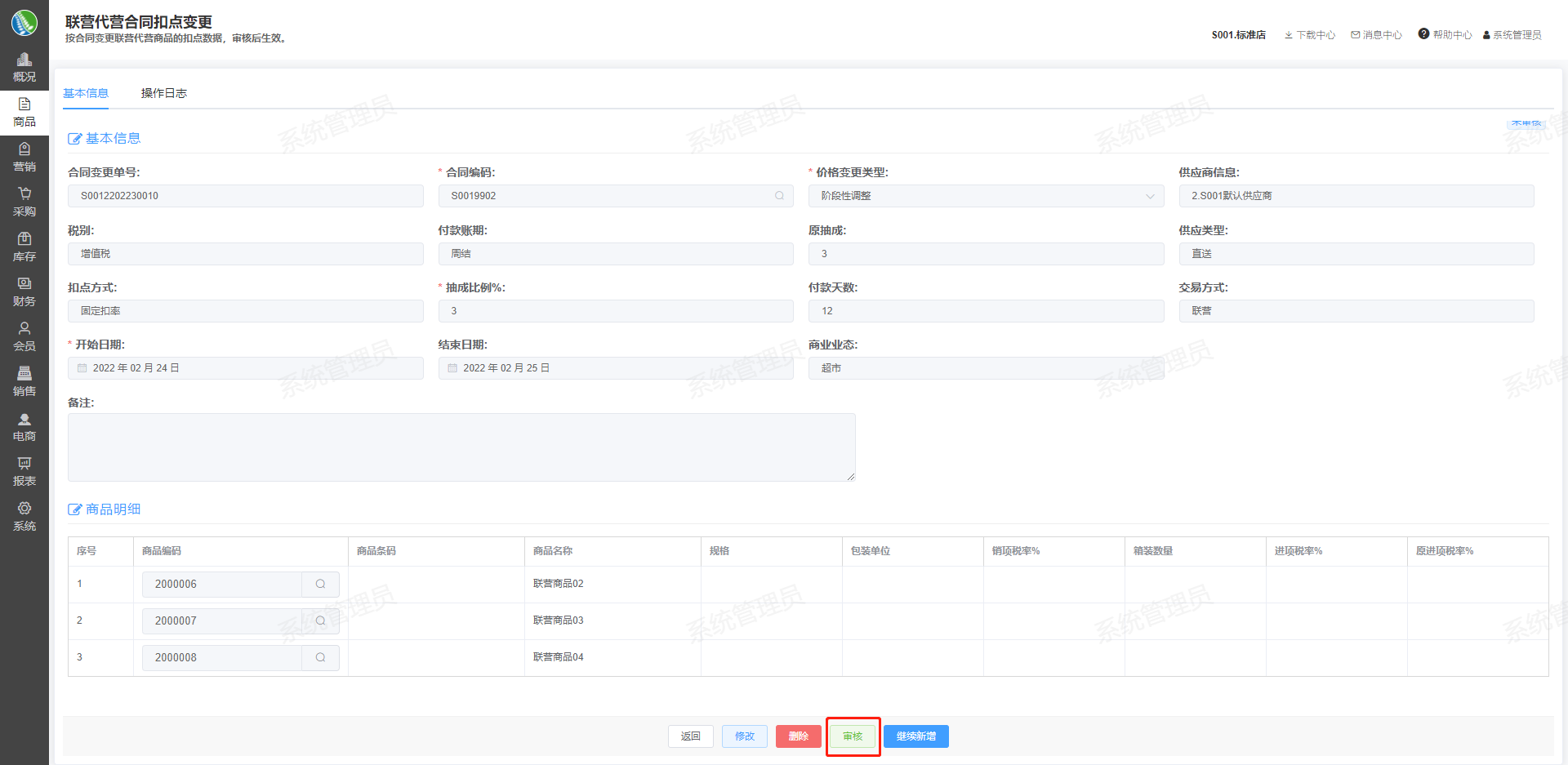Click the 供应商信息 input field
1568x765 pixels.
[1356, 196]
